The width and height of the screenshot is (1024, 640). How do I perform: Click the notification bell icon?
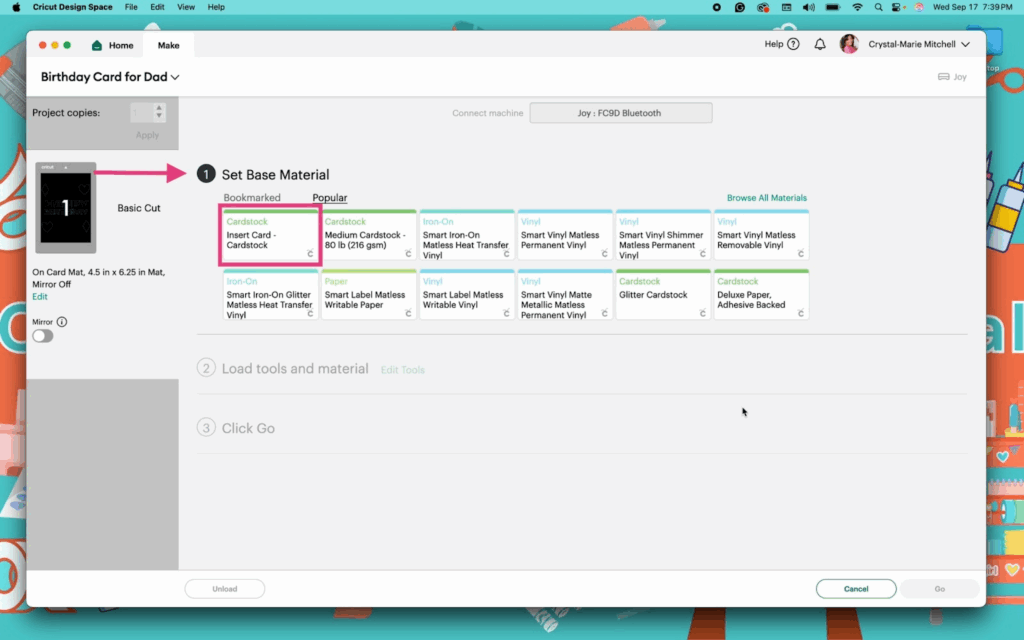point(820,45)
